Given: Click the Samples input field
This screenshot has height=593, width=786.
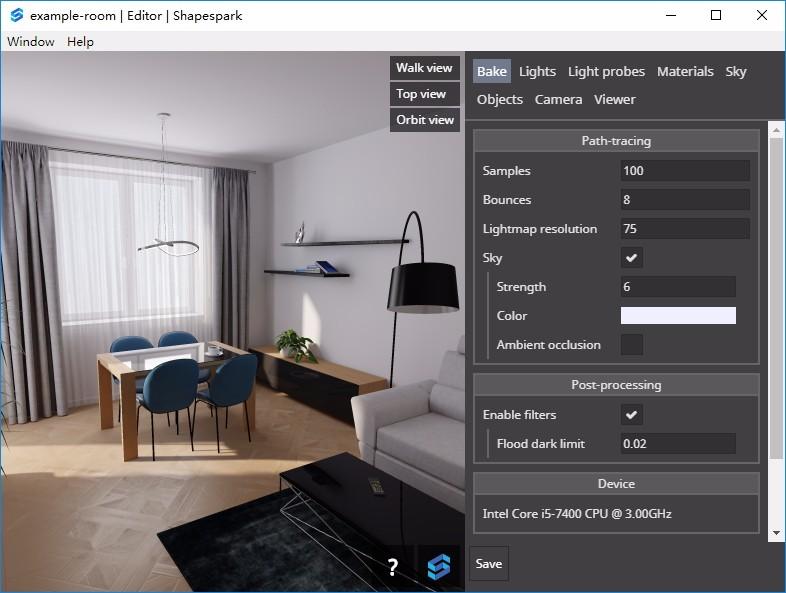Looking at the screenshot, I should point(685,170).
